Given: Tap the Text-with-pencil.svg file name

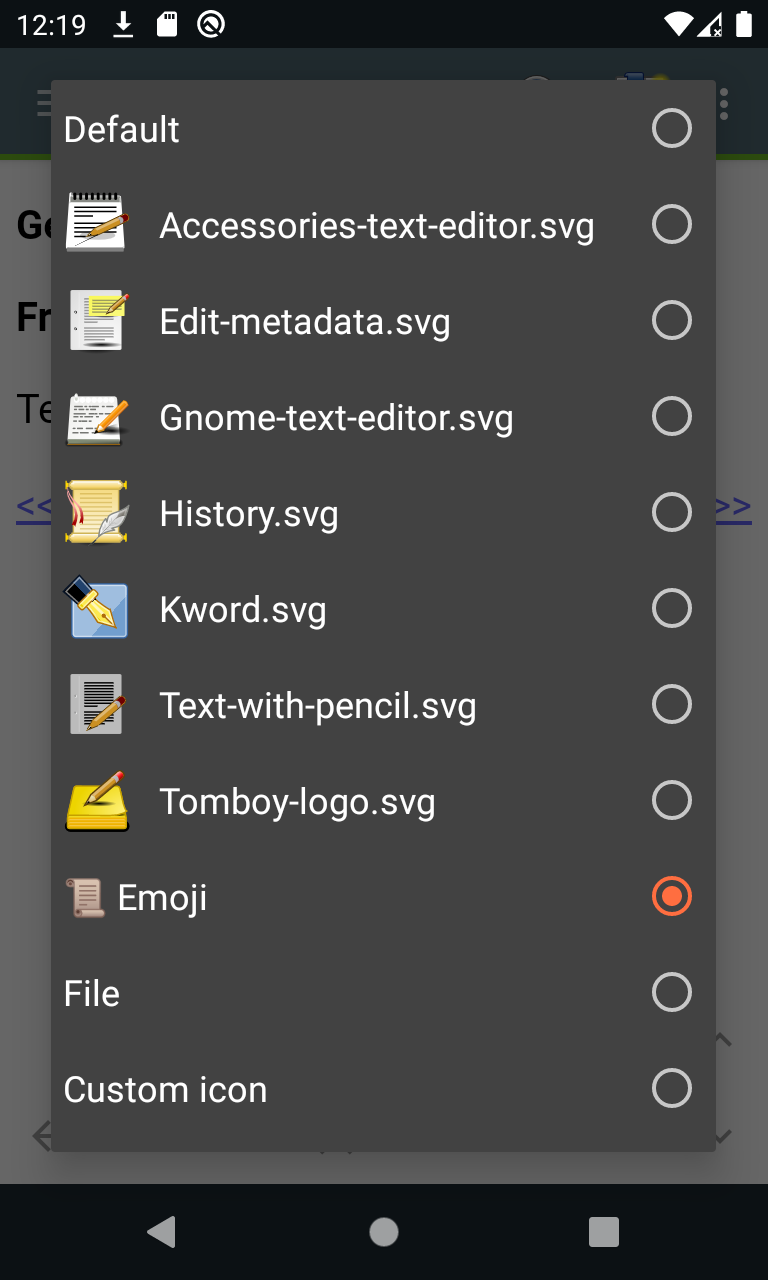Looking at the screenshot, I should (318, 706).
